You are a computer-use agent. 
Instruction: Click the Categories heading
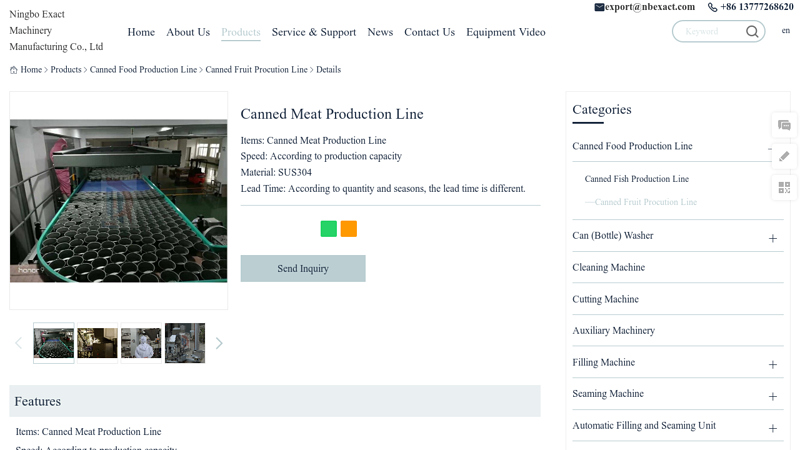click(x=602, y=110)
